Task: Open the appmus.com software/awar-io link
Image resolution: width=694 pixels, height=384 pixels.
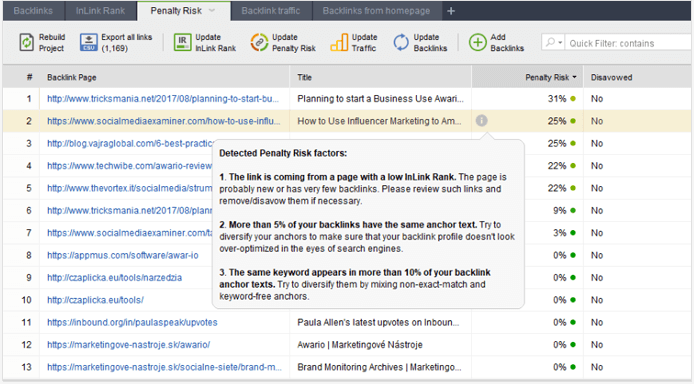Action: click(x=123, y=255)
